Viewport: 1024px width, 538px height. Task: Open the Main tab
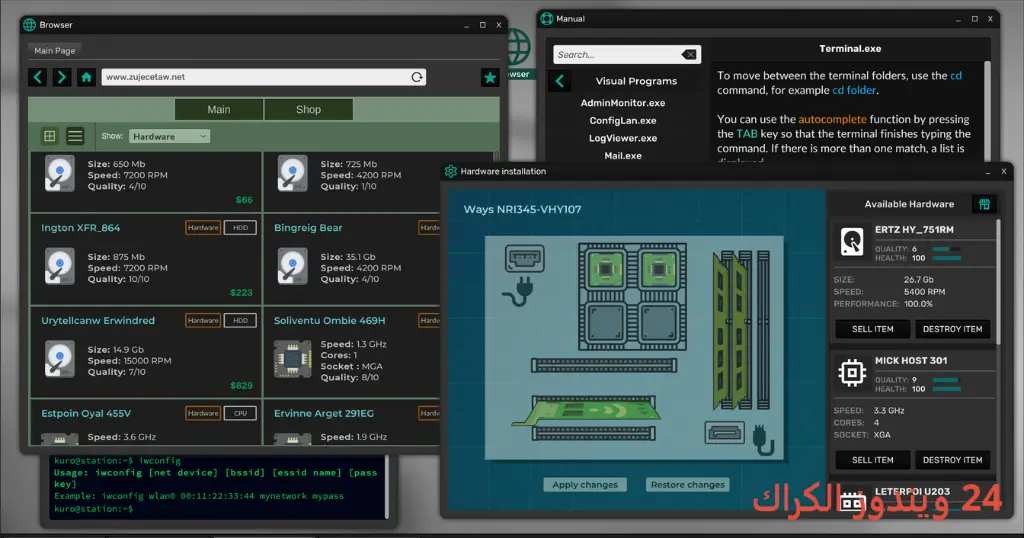tap(219, 110)
